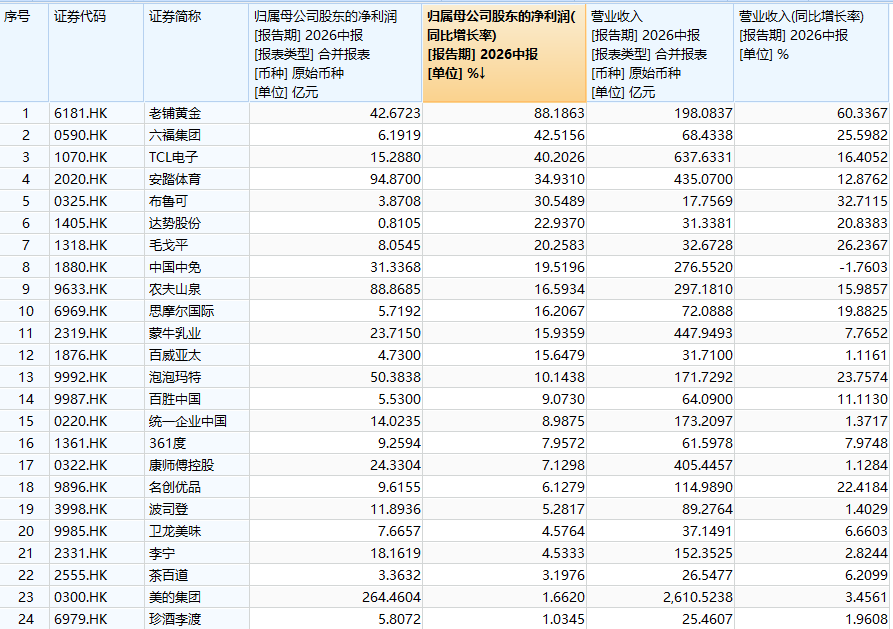Click revenue growth value -1.7603
The width and height of the screenshot is (893, 629).
pos(862,267)
